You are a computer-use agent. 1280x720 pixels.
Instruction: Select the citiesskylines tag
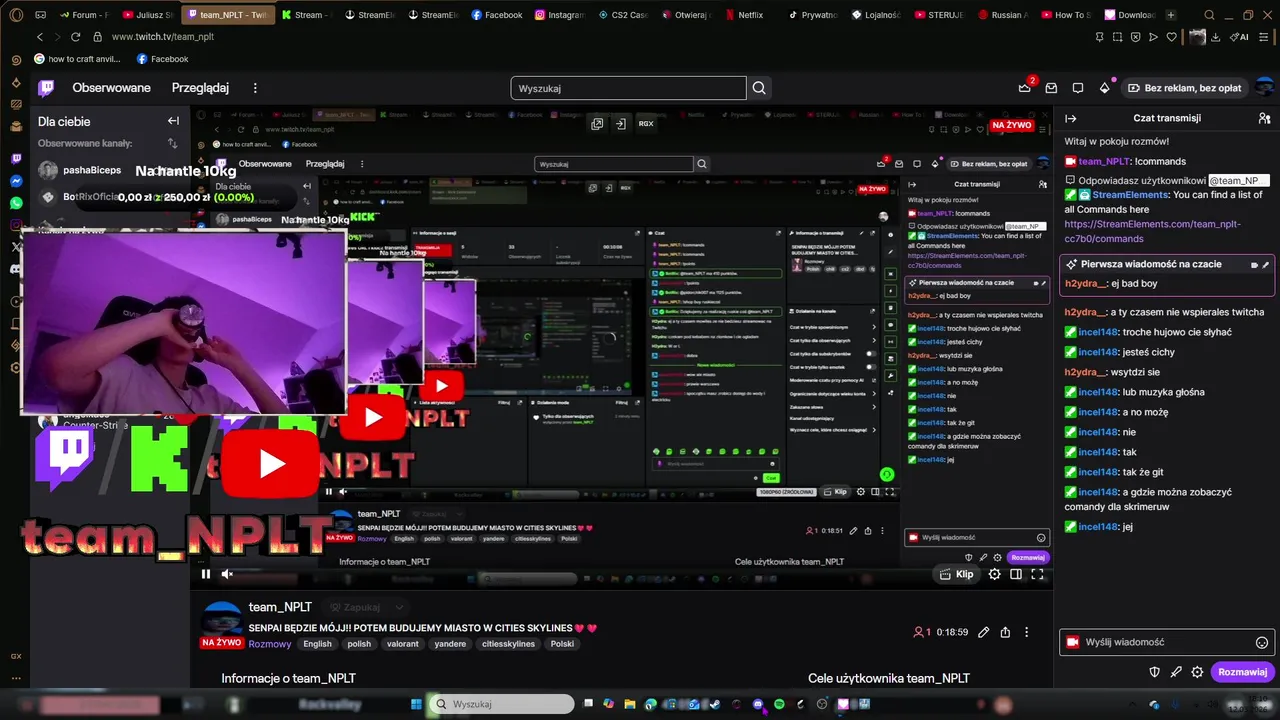pyautogui.click(x=508, y=644)
